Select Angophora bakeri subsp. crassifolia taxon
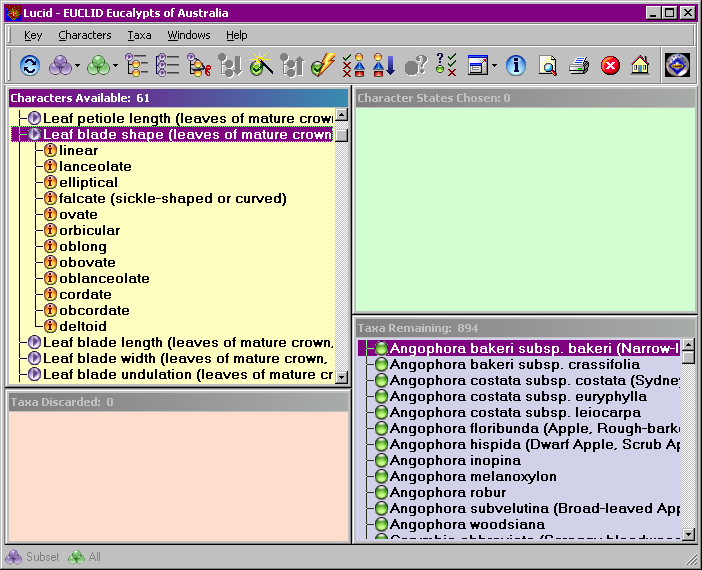This screenshot has height=570, width=702. (x=514, y=364)
